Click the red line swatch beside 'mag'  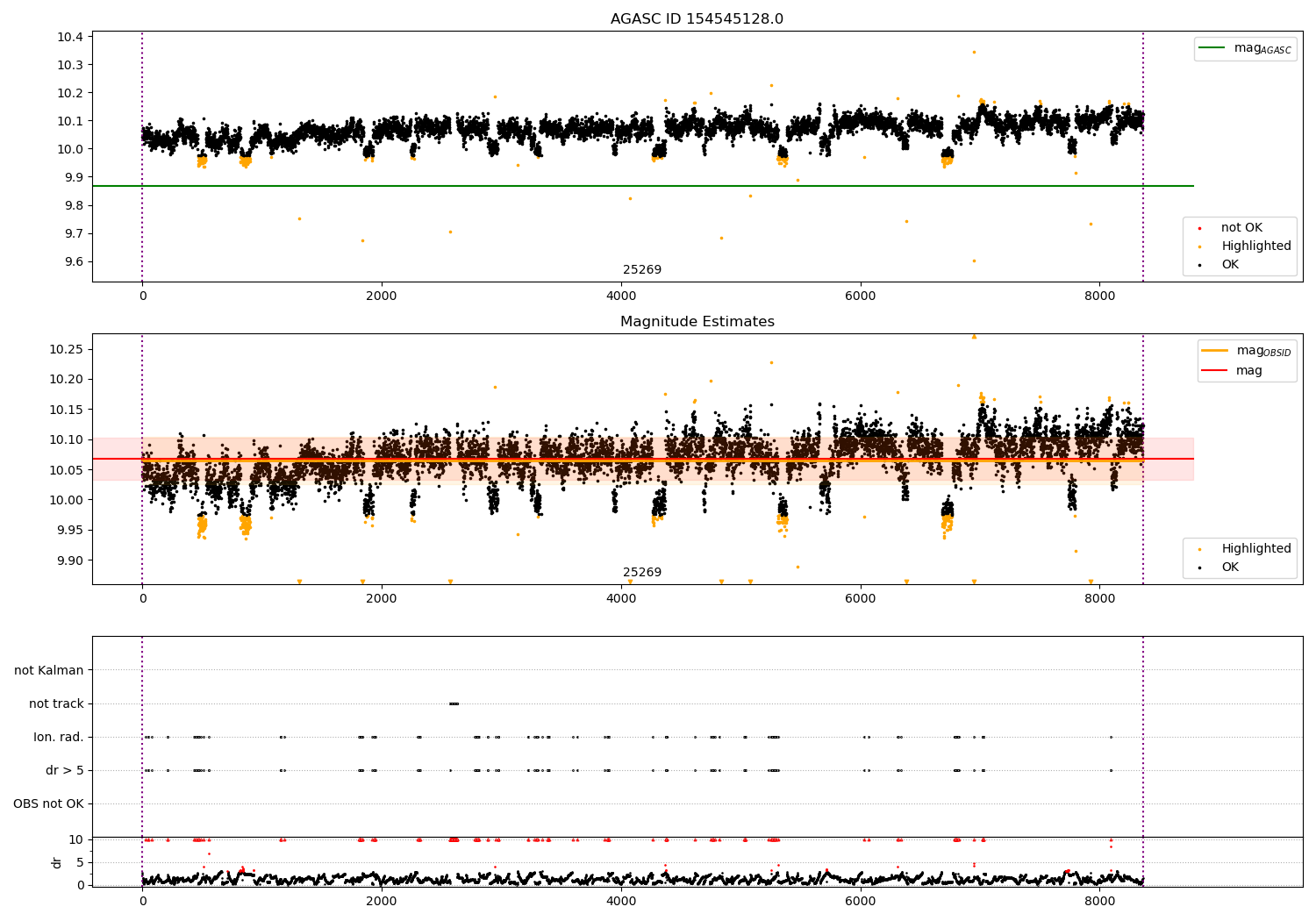click(x=1215, y=371)
